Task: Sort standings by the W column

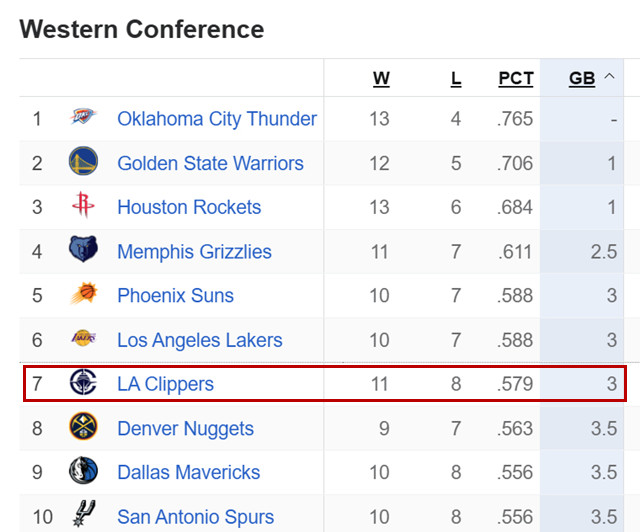Action: click(x=381, y=78)
